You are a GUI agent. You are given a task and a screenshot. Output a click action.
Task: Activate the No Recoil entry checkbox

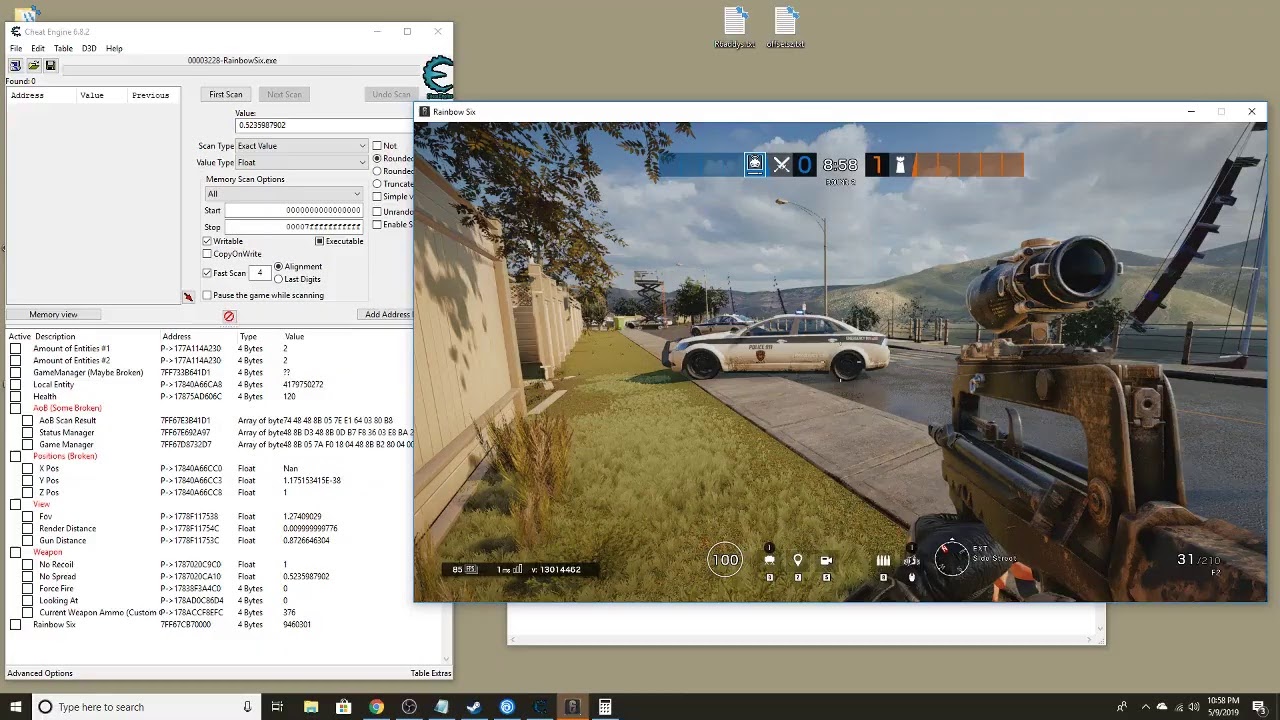[28, 564]
